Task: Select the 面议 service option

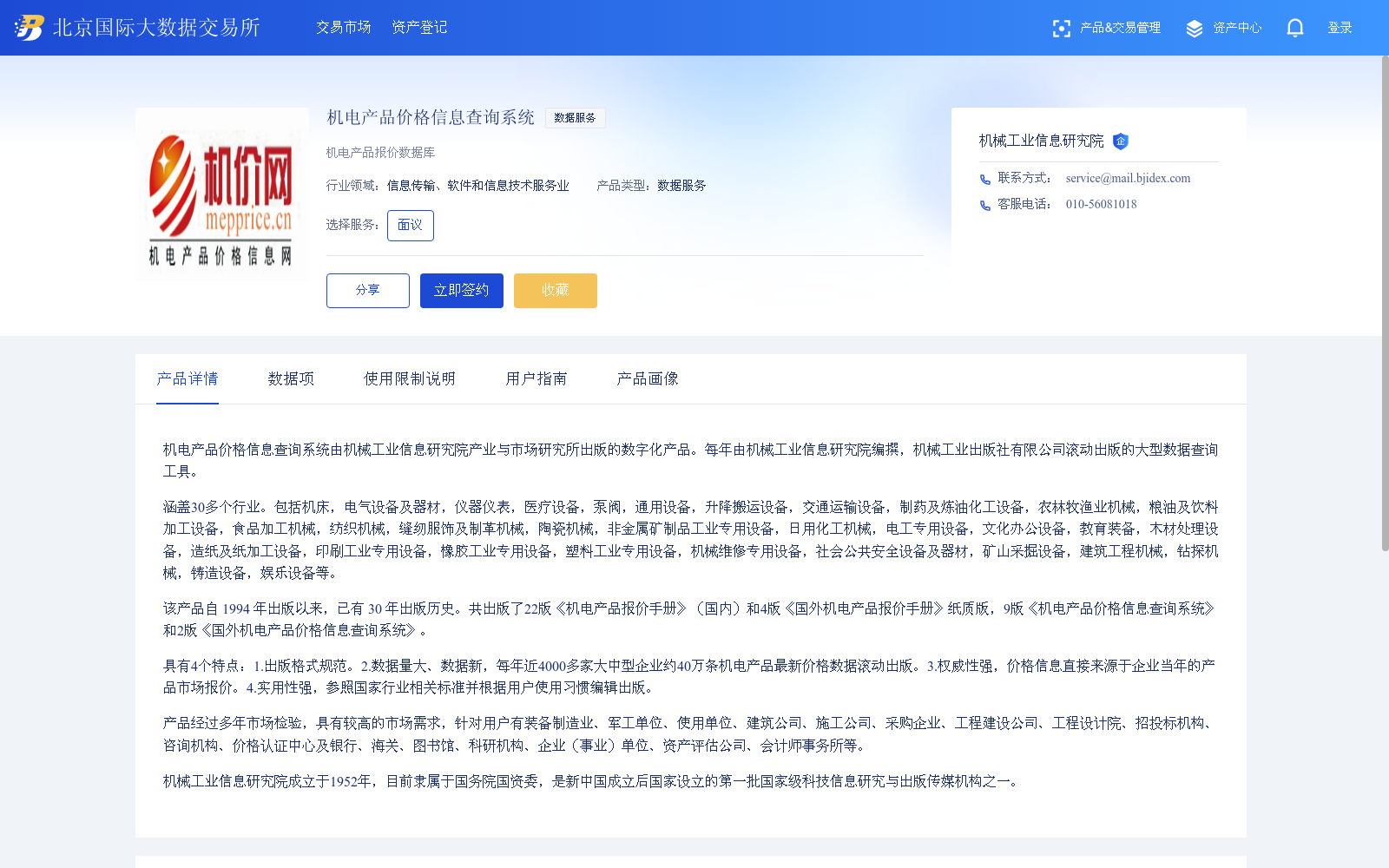Action: 410,225
